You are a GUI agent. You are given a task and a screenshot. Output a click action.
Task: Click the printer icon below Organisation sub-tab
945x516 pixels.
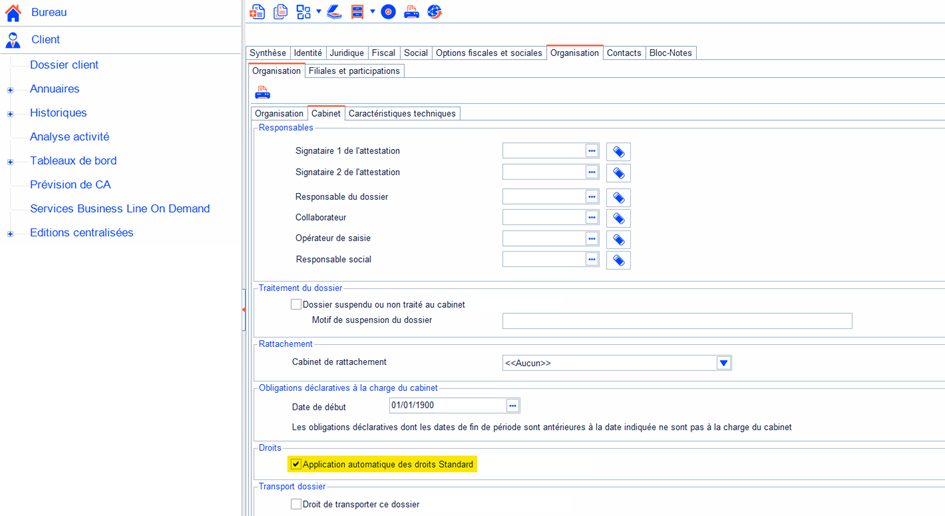click(263, 93)
